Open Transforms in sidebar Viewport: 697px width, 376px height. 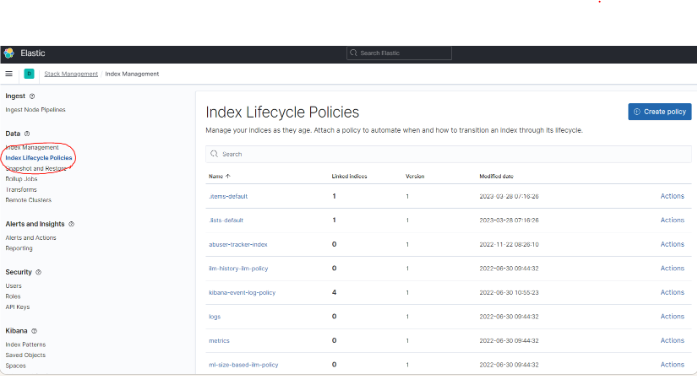point(21,189)
